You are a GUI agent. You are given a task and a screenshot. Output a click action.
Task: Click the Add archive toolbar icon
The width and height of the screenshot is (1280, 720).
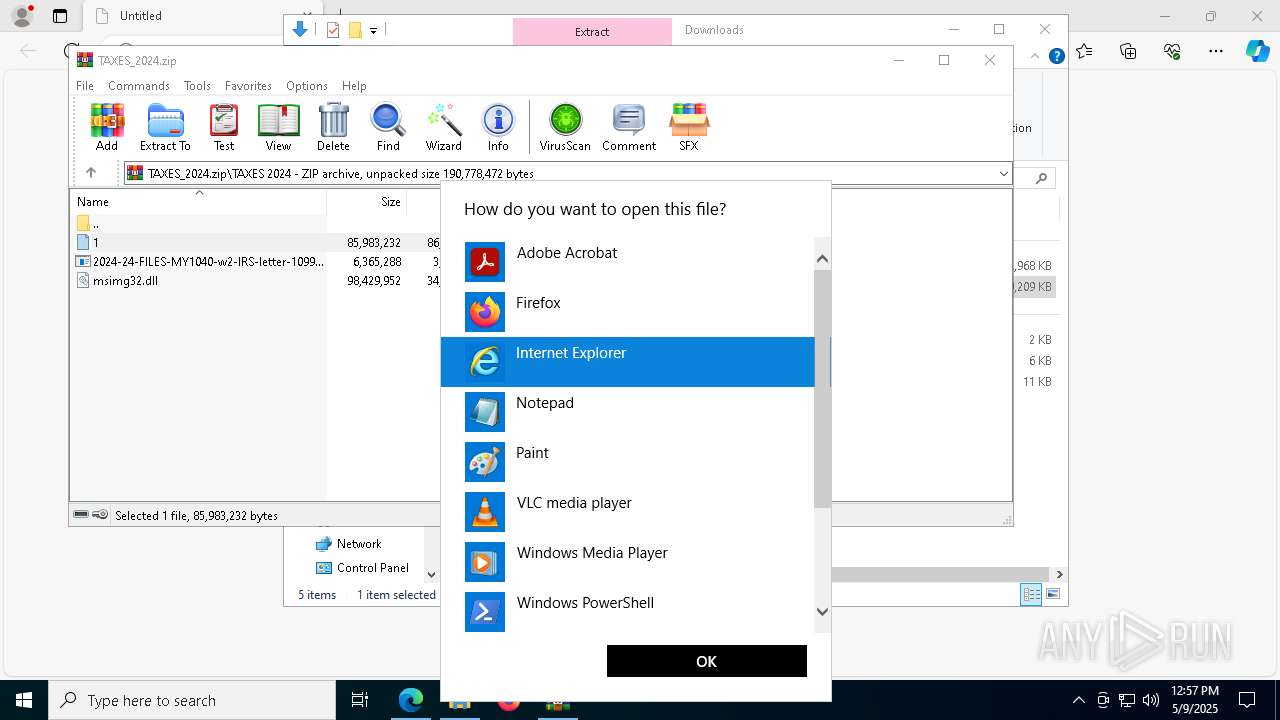click(107, 127)
